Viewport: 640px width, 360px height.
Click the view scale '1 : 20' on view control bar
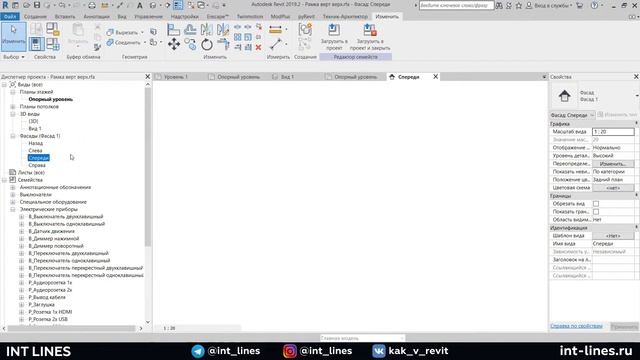pos(169,328)
